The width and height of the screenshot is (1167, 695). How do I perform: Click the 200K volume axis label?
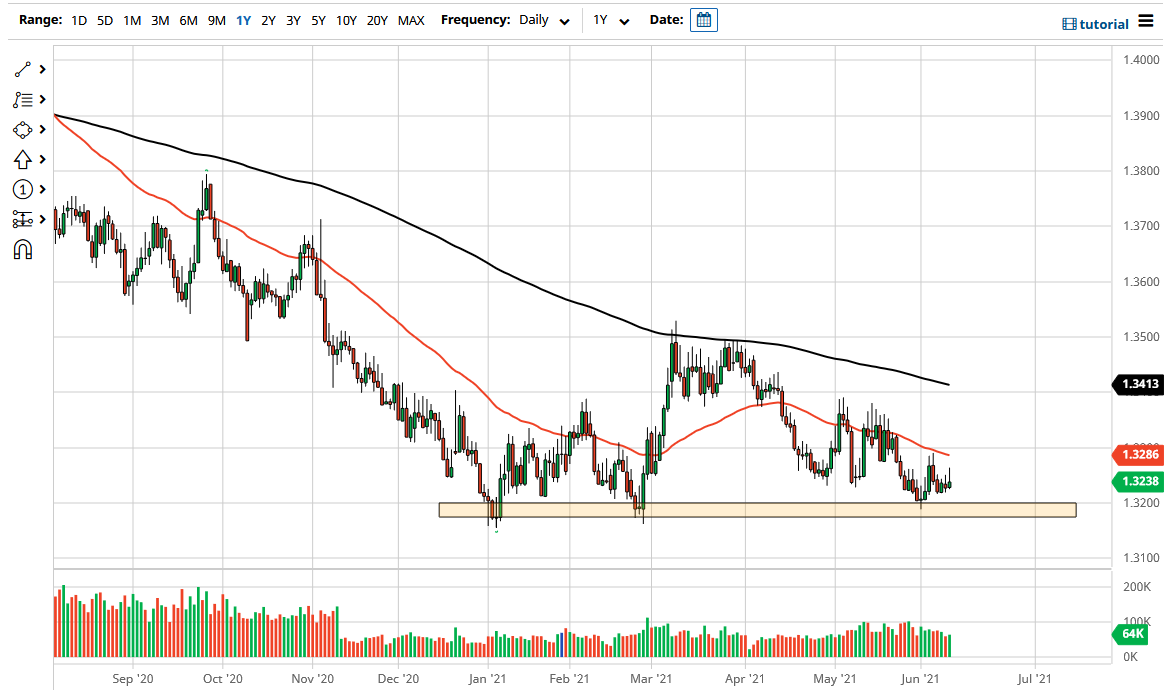coord(1136,587)
